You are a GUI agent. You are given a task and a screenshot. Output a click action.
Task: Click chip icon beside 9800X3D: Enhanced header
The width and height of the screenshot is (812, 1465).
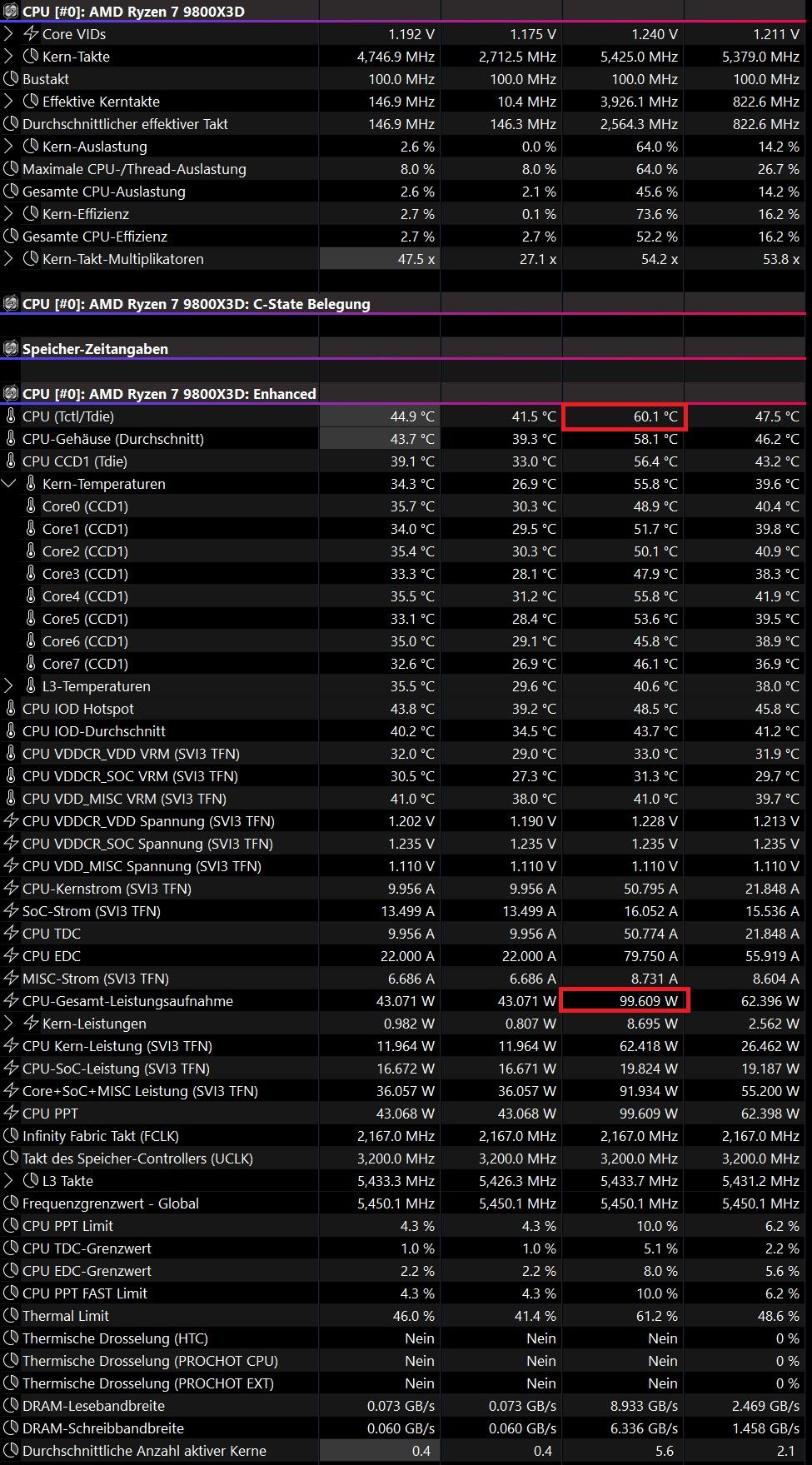11,394
